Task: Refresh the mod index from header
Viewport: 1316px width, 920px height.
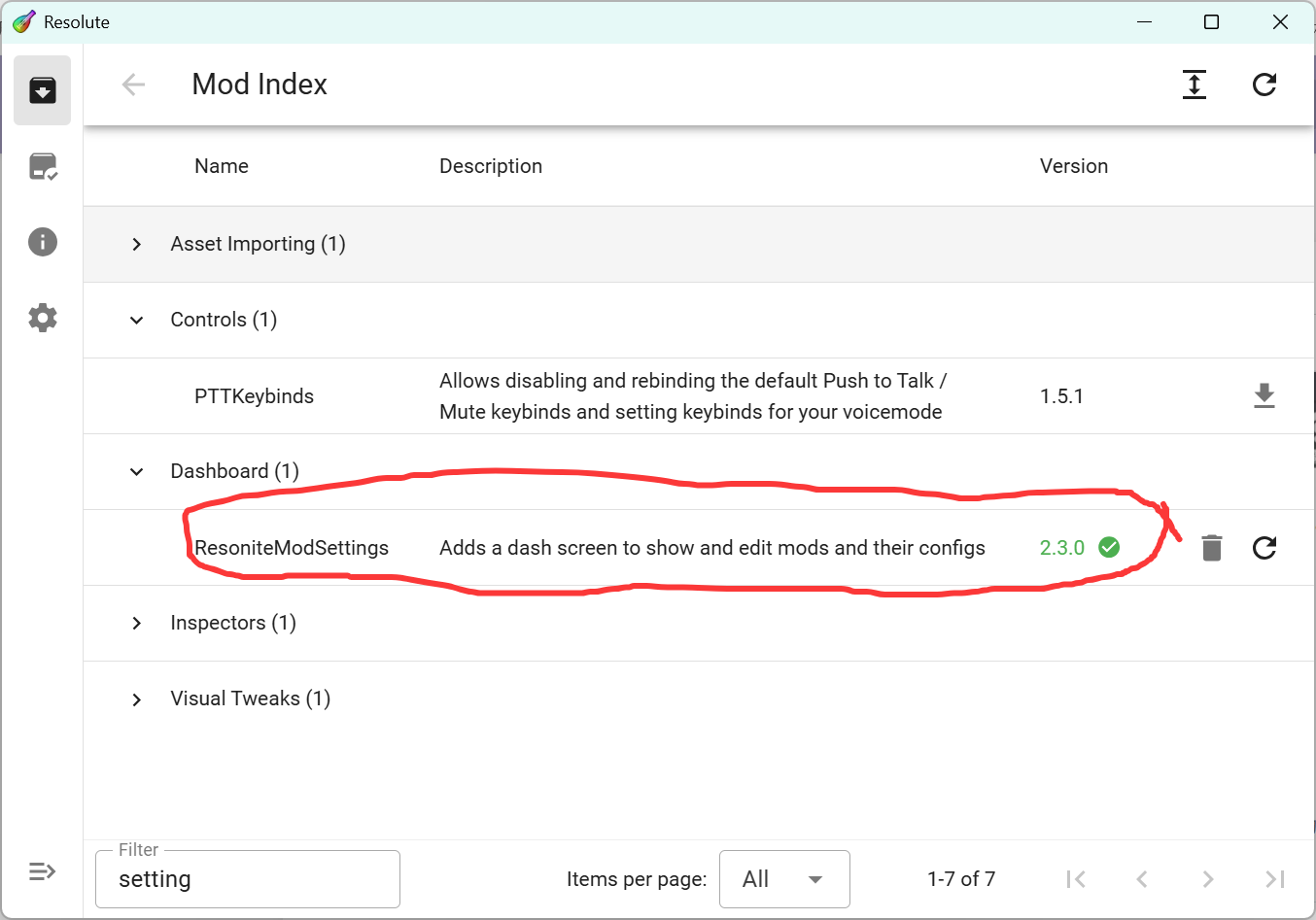Action: (x=1264, y=85)
